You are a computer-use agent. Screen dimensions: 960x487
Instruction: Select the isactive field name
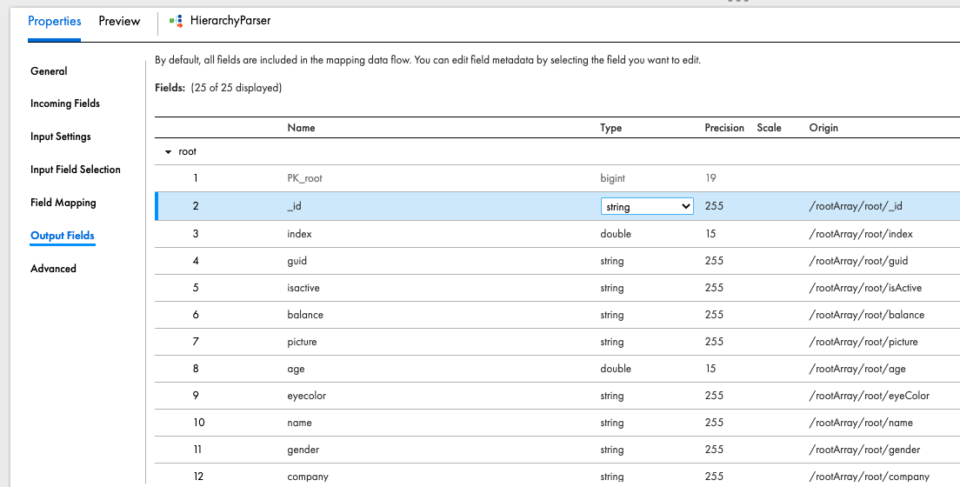303,288
